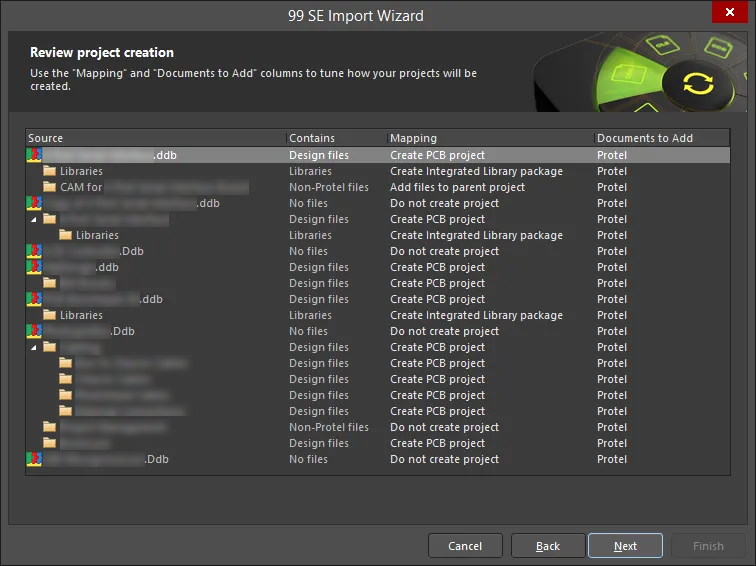Go Back to the previous wizard page

pos(548,546)
